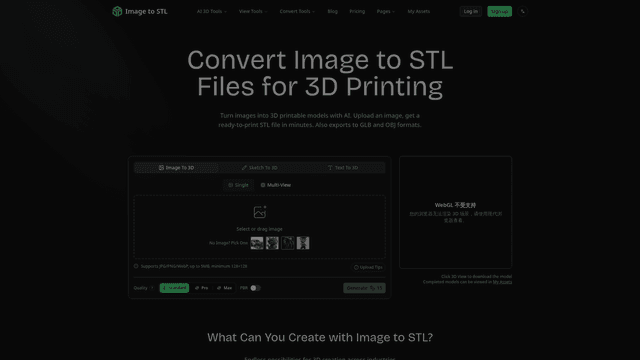Go to the Blog page

click(x=333, y=11)
